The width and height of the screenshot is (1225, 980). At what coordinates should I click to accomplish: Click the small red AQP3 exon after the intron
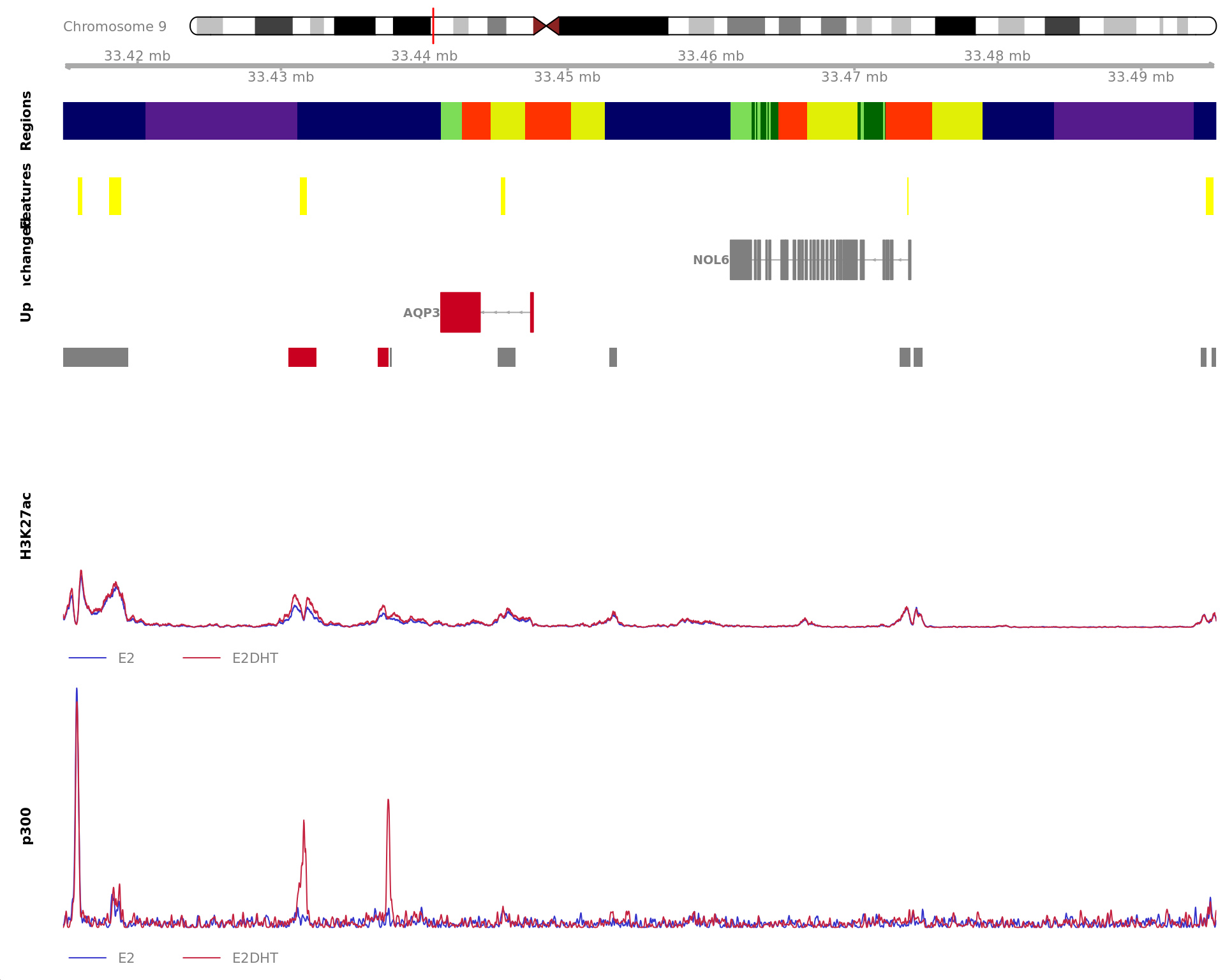click(x=531, y=312)
